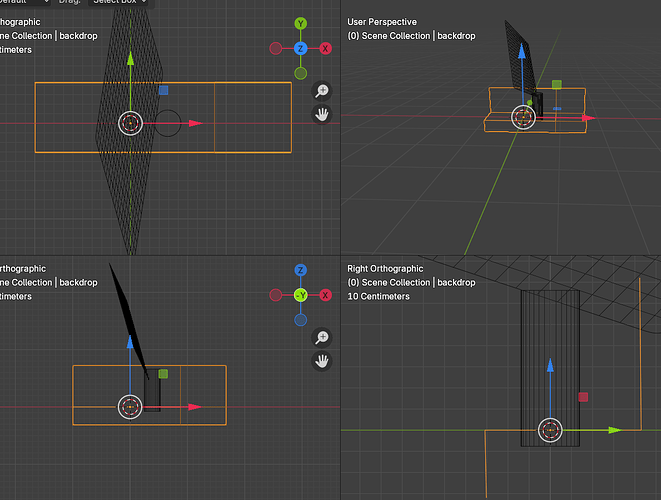Viewport: 661px width, 500px height.
Task: Grab red X move arrow in top-left viewport
Action: 195,123
